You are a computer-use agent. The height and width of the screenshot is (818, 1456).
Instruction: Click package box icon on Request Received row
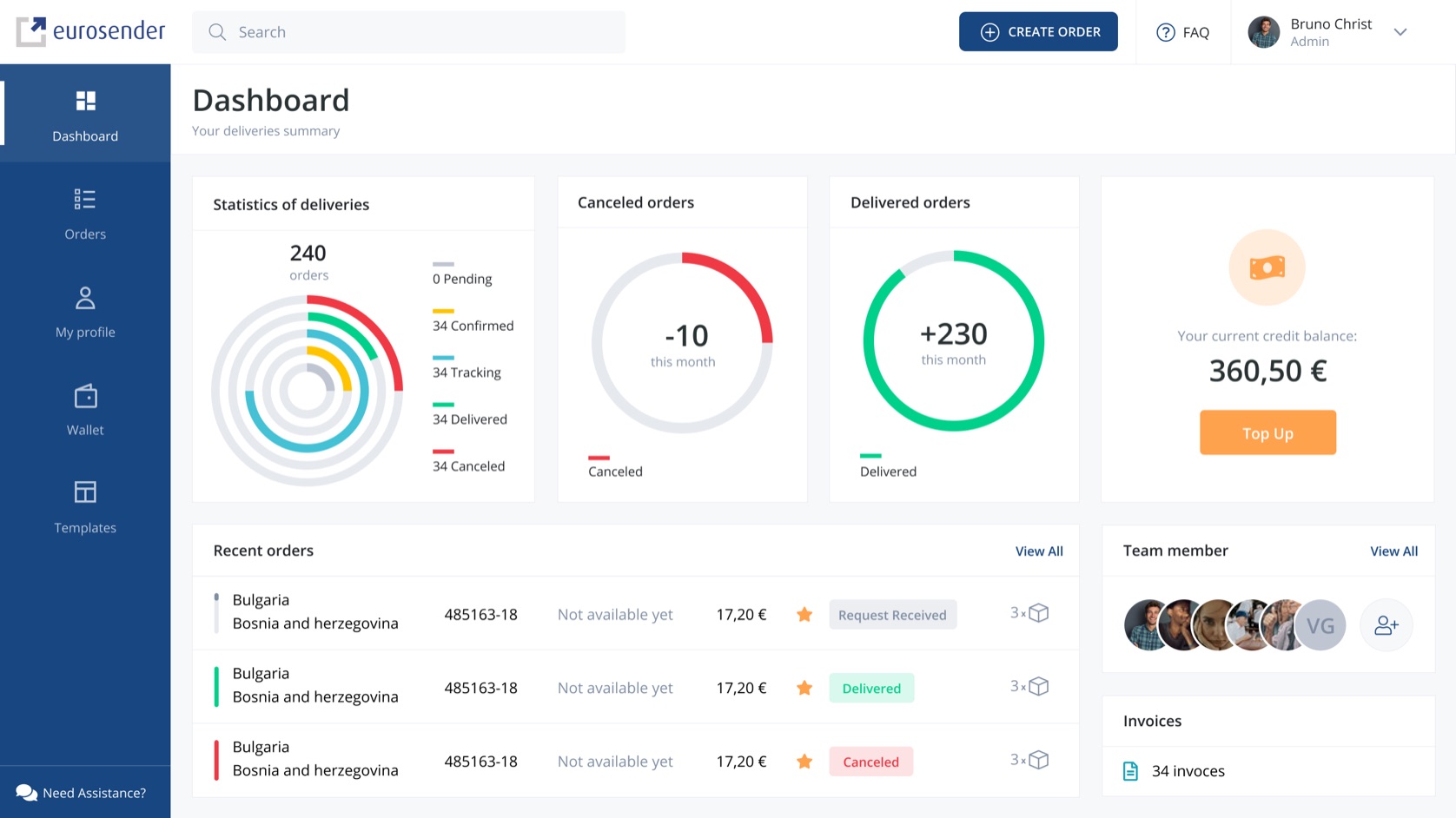[x=1038, y=613]
